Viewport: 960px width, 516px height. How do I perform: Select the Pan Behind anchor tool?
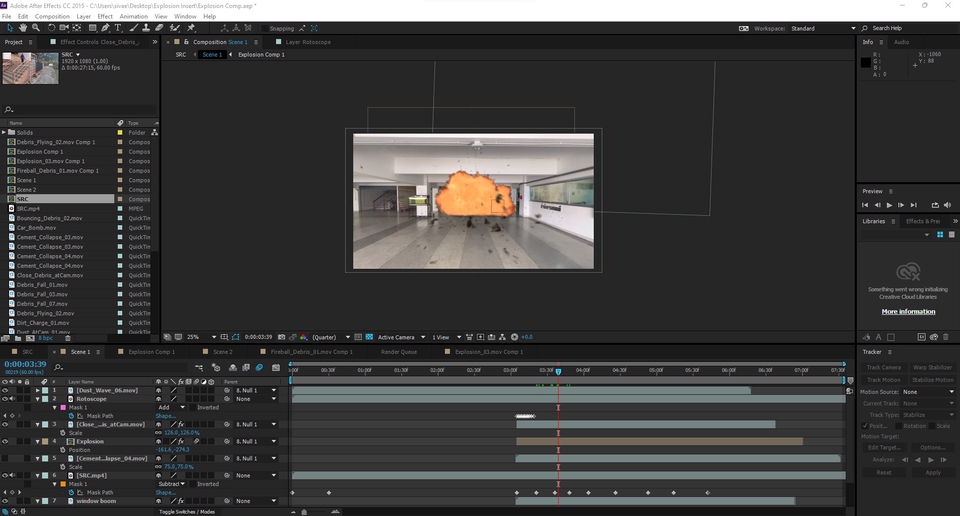(77, 28)
